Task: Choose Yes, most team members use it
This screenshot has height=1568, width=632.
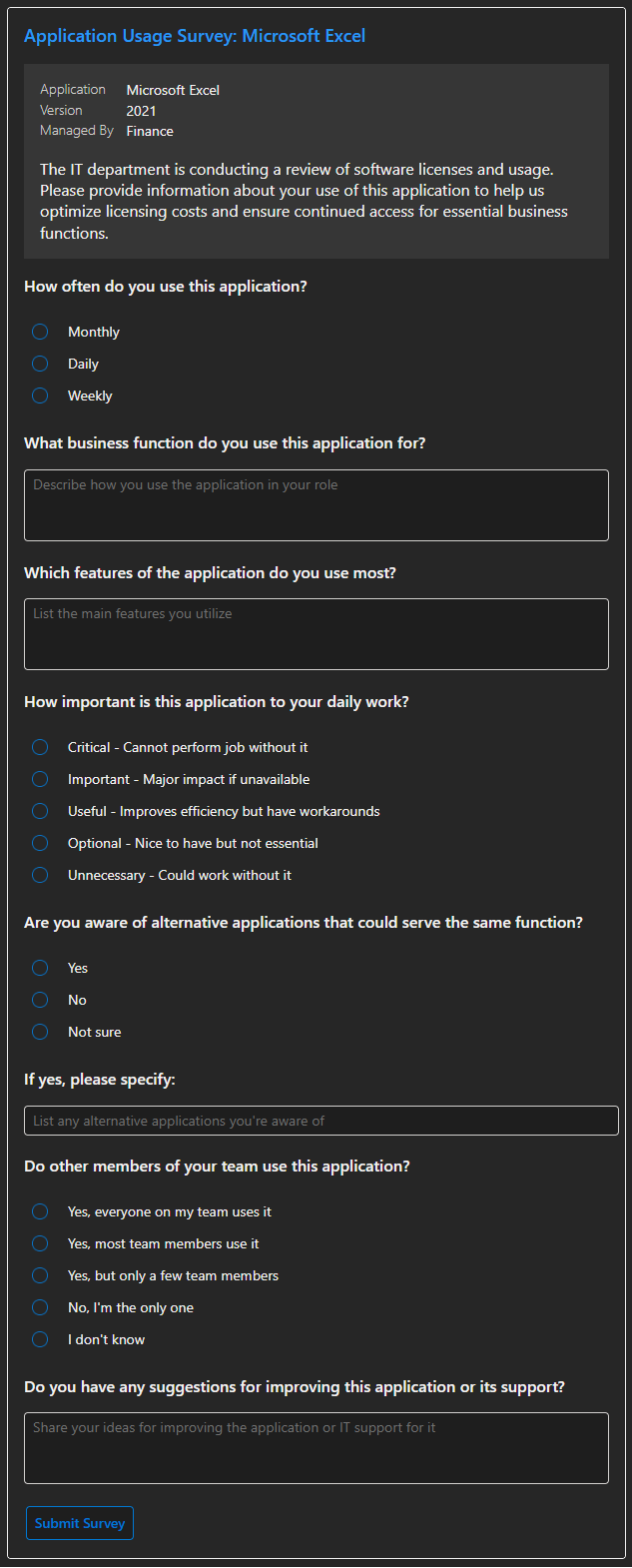Action: click(40, 1243)
